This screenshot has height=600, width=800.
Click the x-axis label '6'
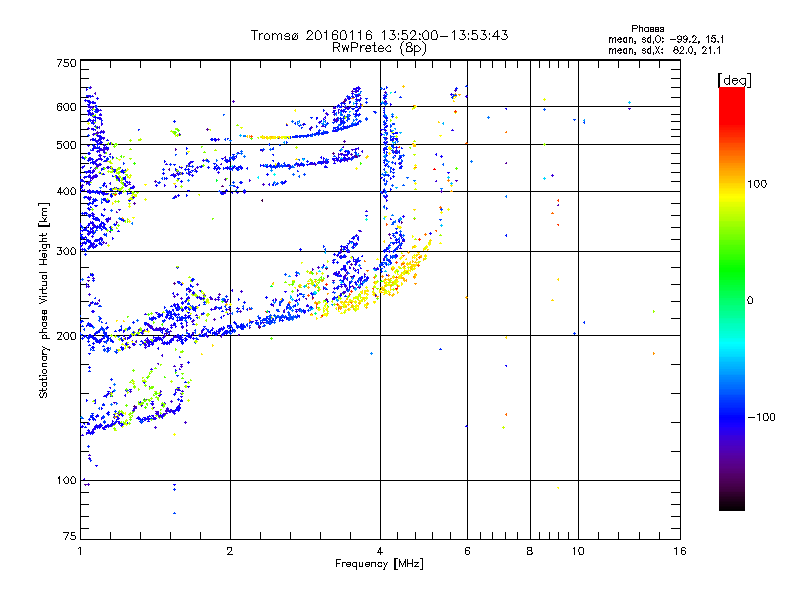pyautogui.click(x=467, y=551)
